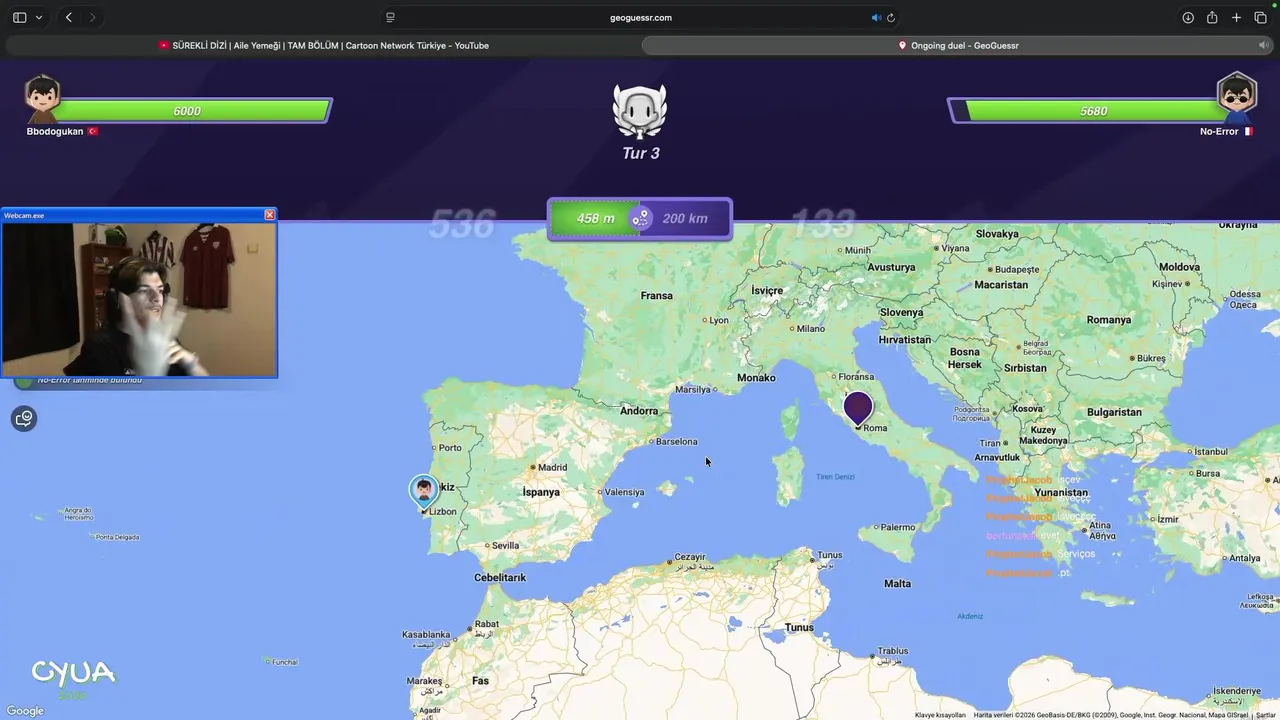
Task: Click the Kasablanka city label
Action: click(426, 634)
